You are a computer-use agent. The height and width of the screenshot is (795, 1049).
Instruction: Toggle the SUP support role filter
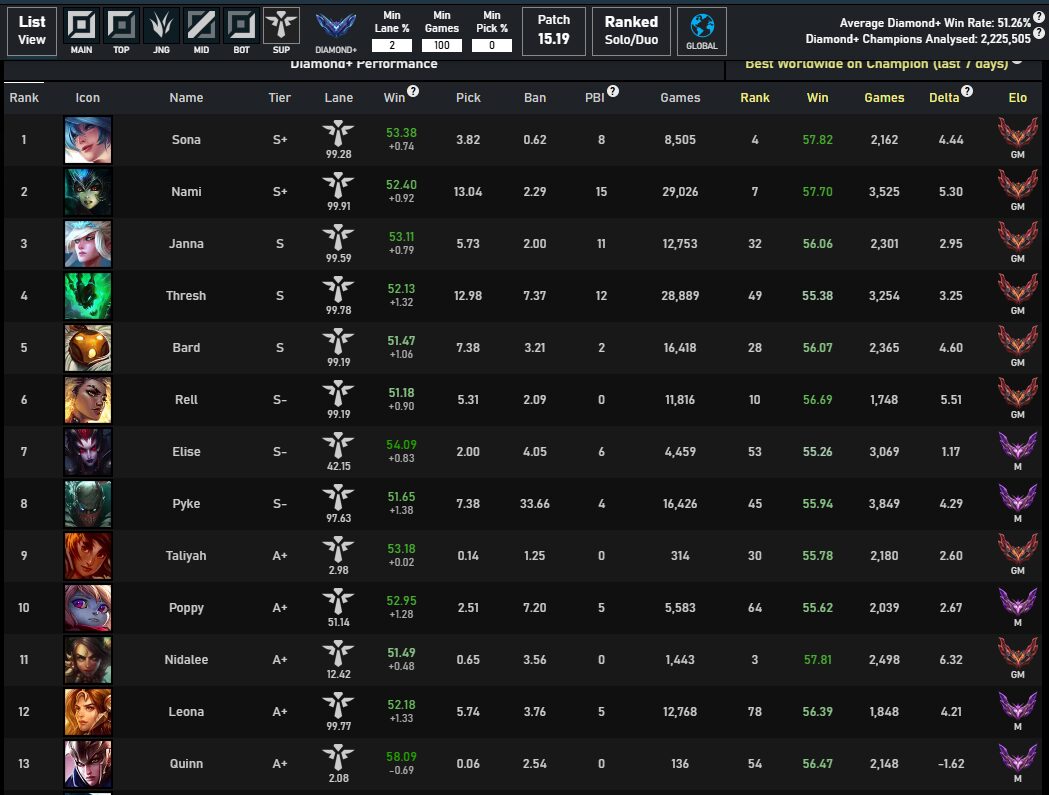pos(281,26)
